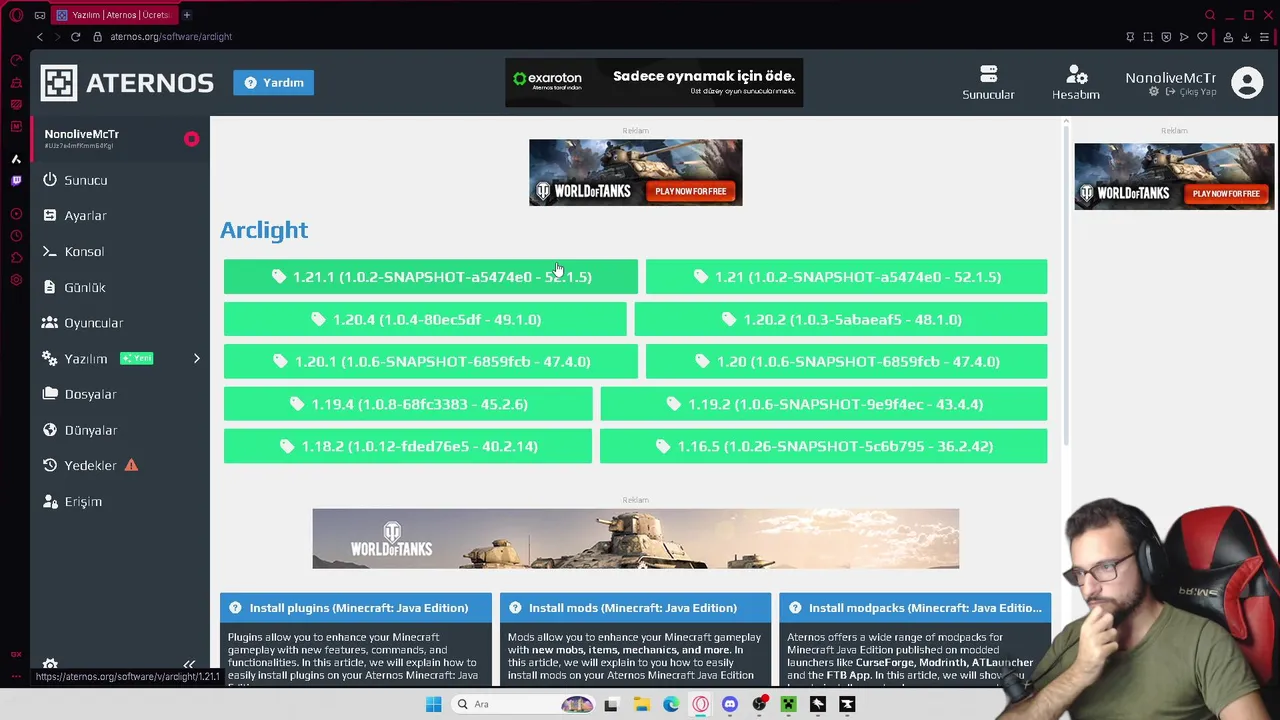Click the Yardım help button
This screenshot has height=720, width=1280.
(x=274, y=82)
